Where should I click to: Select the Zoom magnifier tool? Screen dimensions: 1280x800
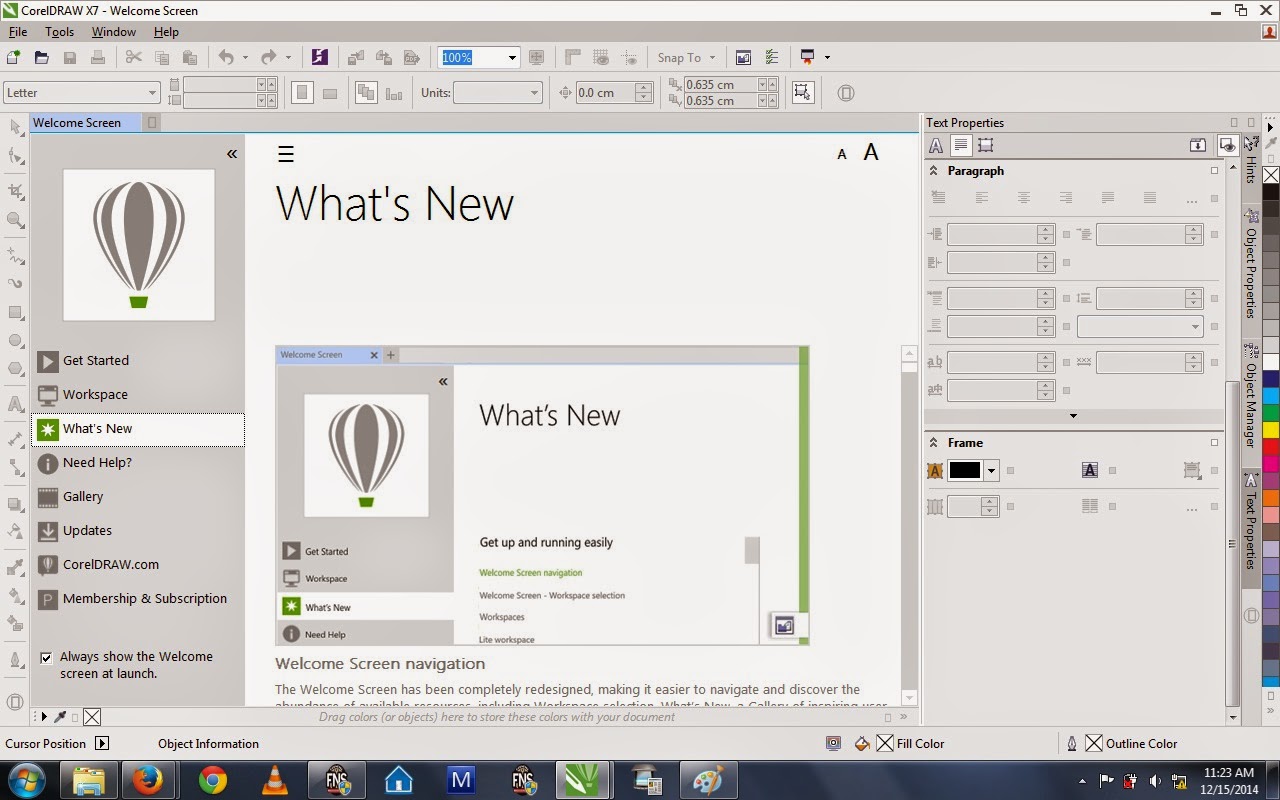pos(15,220)
